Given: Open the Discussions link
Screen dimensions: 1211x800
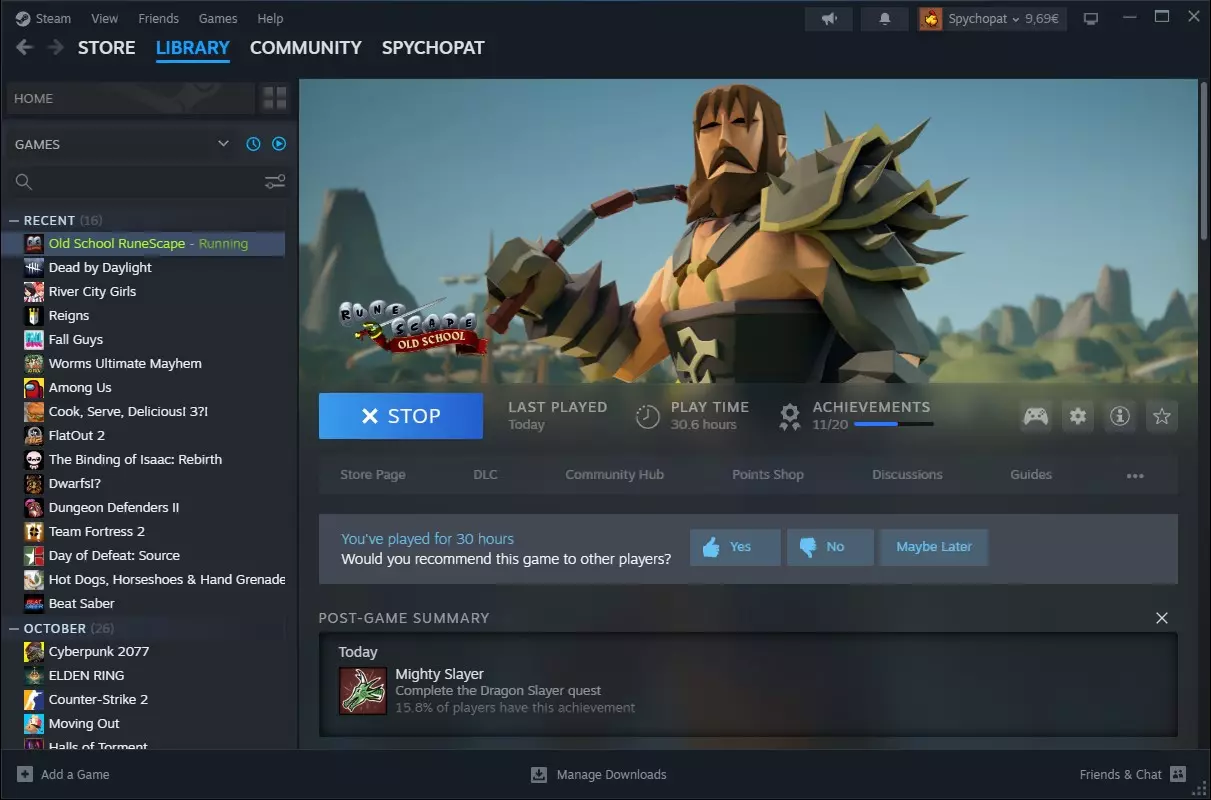Looking at the screenshot, I should coord(907,475).
